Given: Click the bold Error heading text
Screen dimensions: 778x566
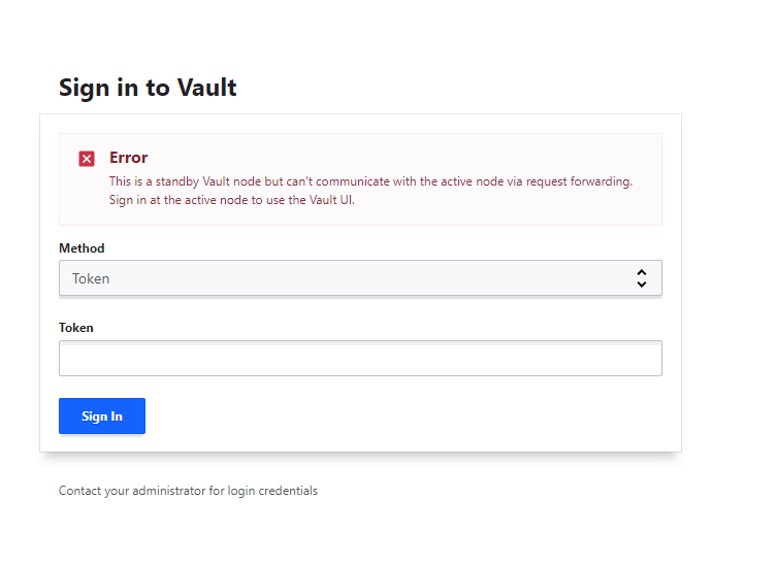Looking at the screenshot, I should (128, 158).
